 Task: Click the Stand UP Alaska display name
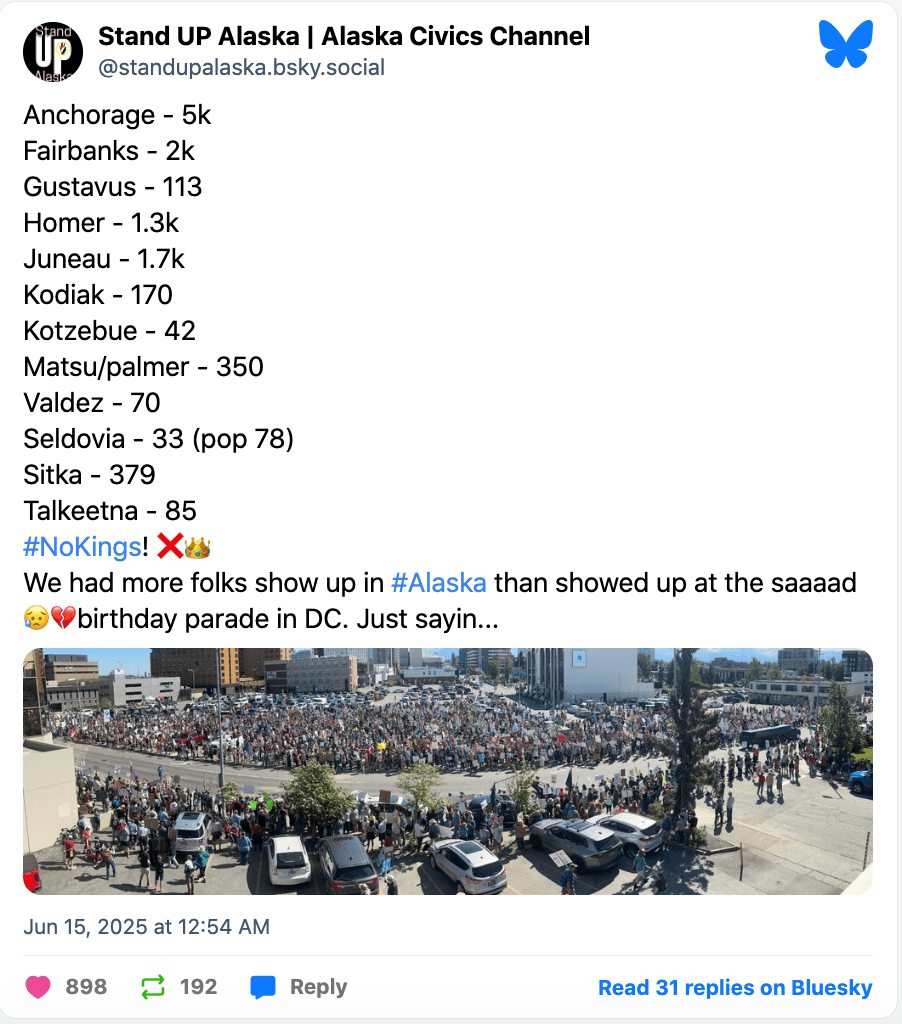344,37
